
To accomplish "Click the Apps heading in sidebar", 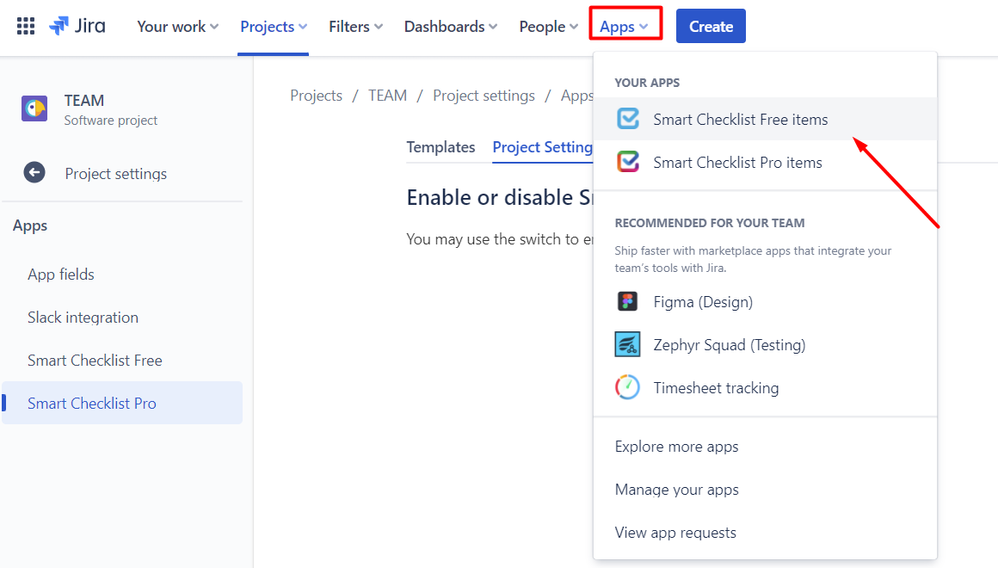I will 30,225.
